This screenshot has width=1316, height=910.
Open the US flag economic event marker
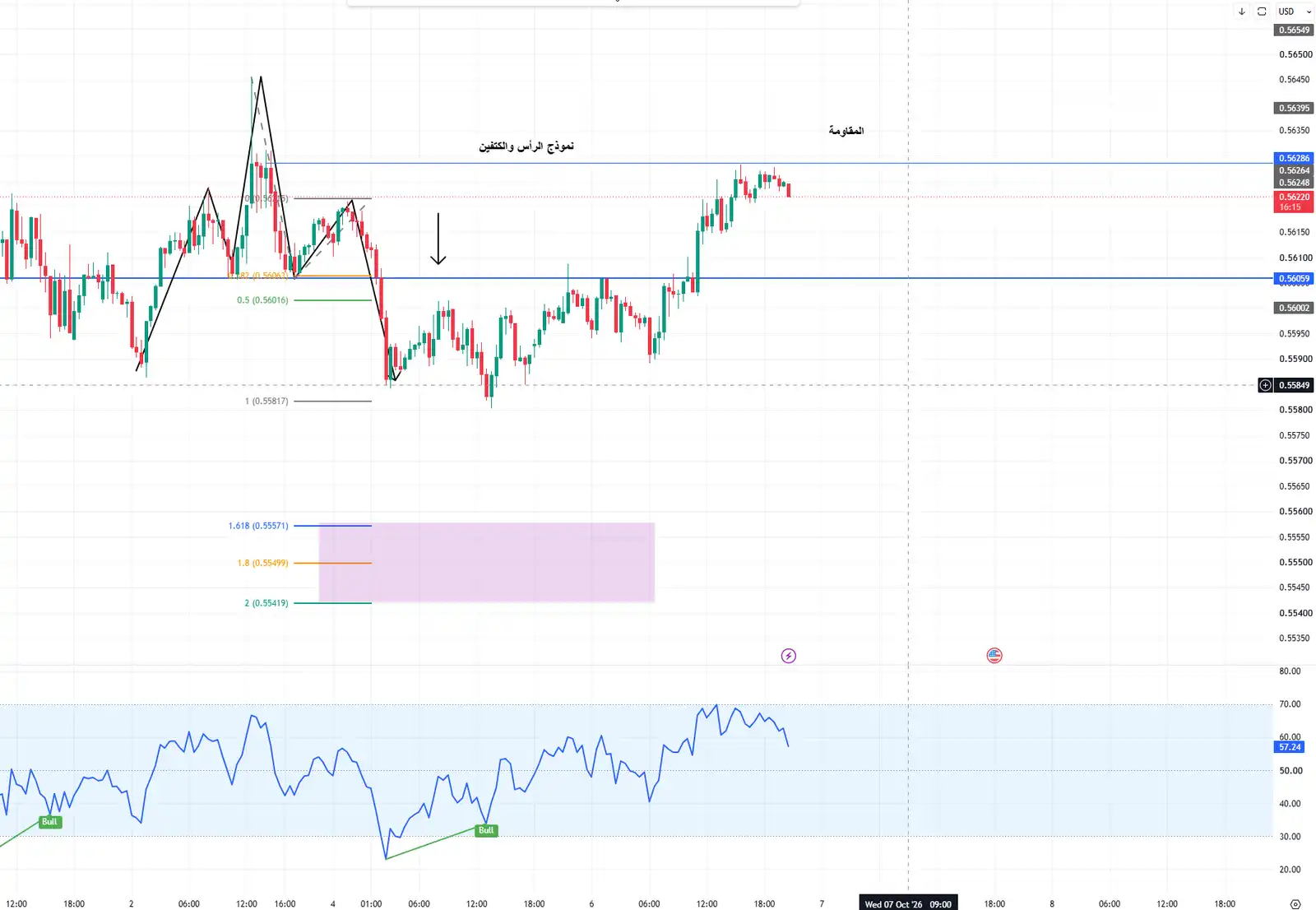(994, 656)
